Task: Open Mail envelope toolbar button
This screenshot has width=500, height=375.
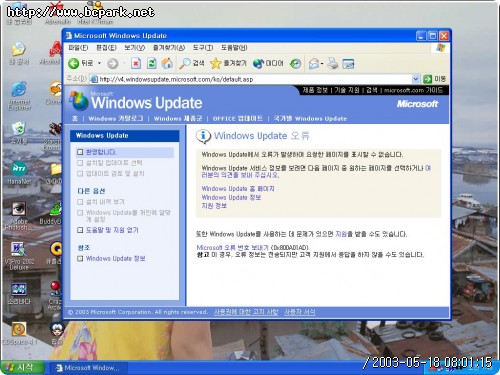Action: coord(315,63)
